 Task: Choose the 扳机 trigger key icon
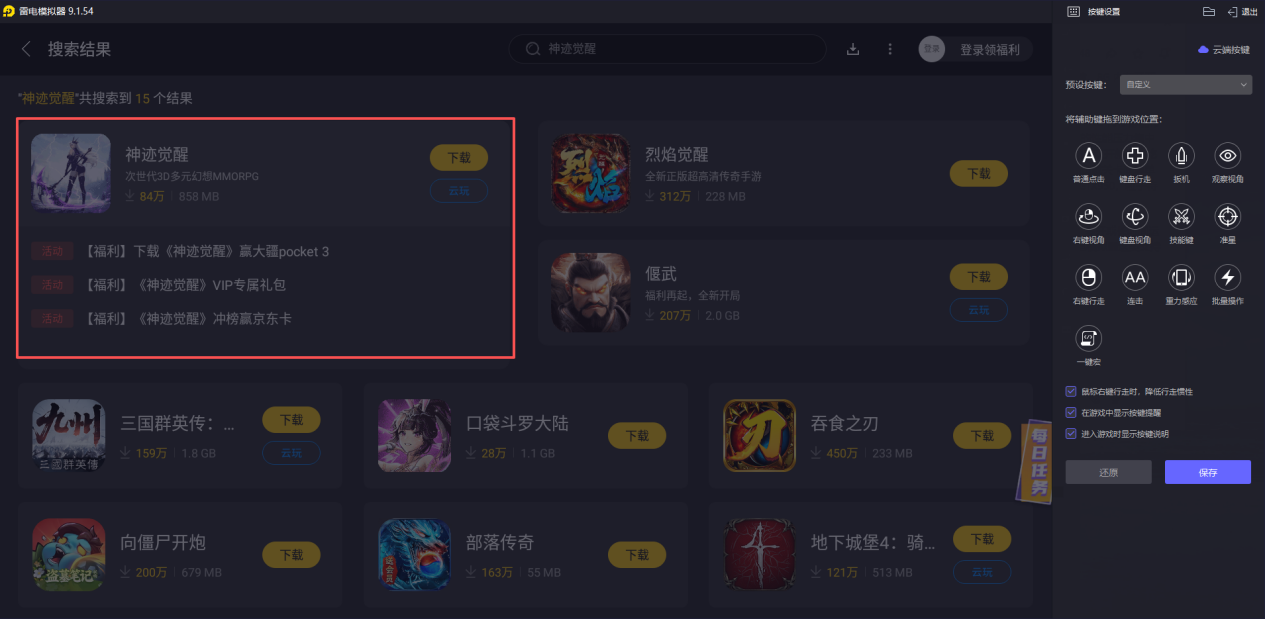[1181, 155]
